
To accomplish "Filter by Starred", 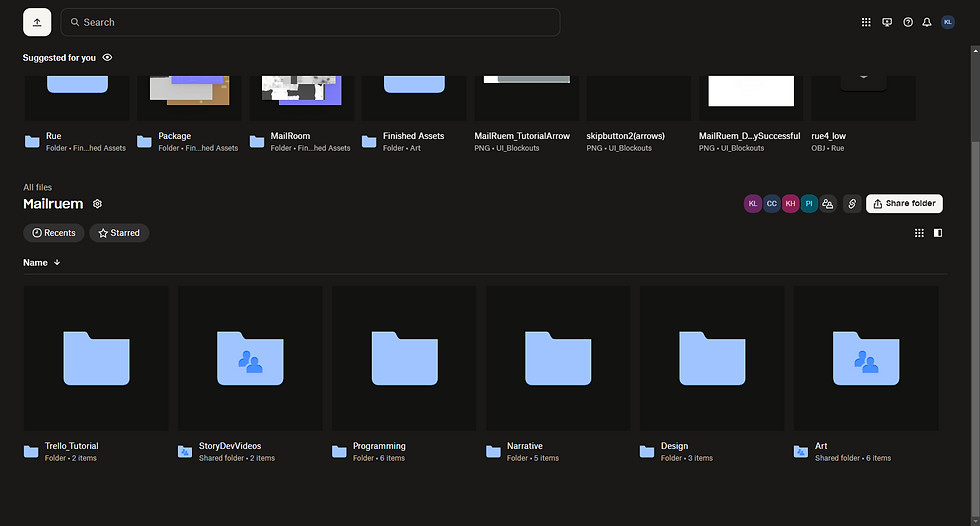I will pos(119,233).
